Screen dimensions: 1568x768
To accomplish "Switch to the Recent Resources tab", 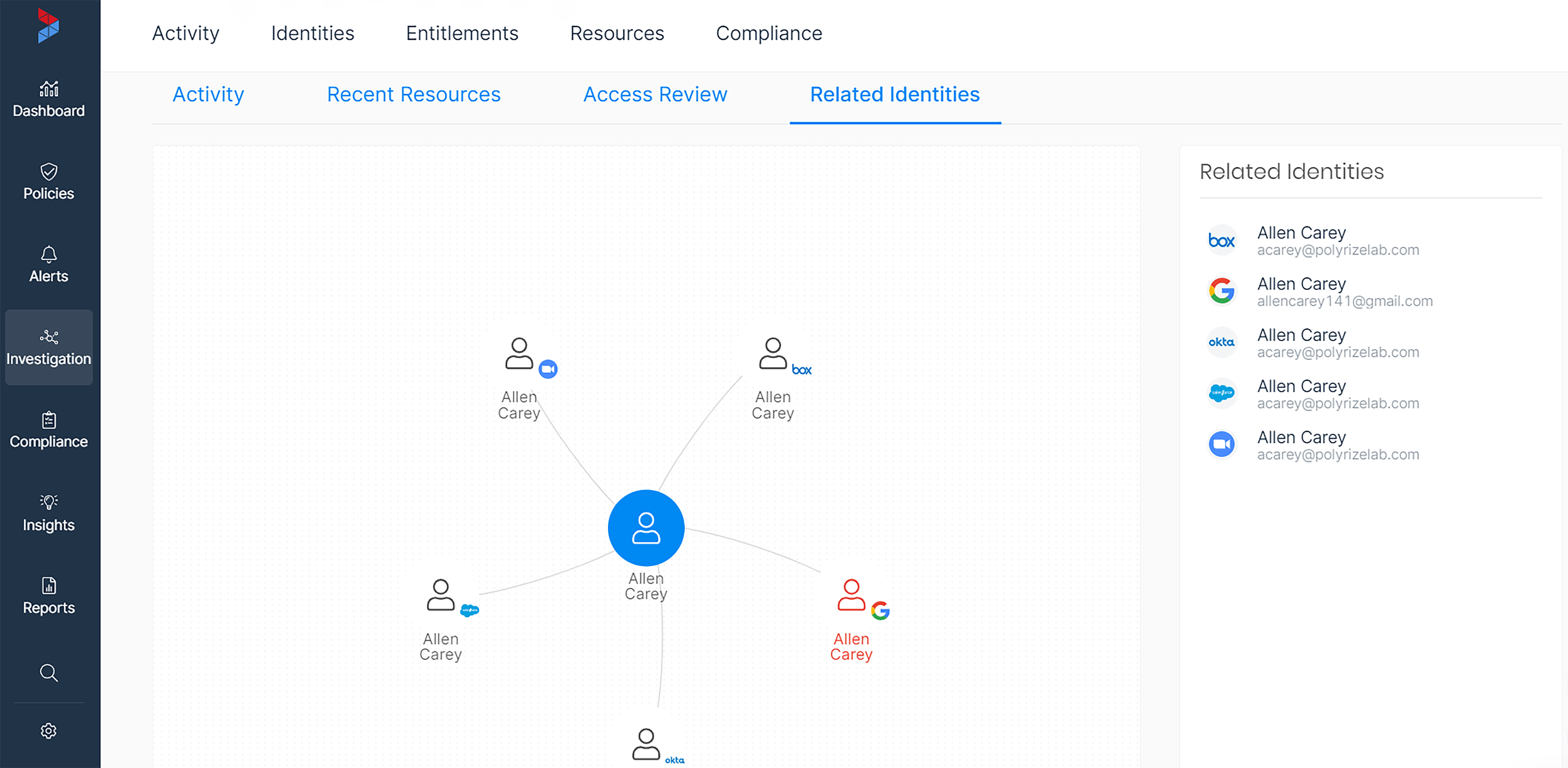I will click(x=413, y=95).
